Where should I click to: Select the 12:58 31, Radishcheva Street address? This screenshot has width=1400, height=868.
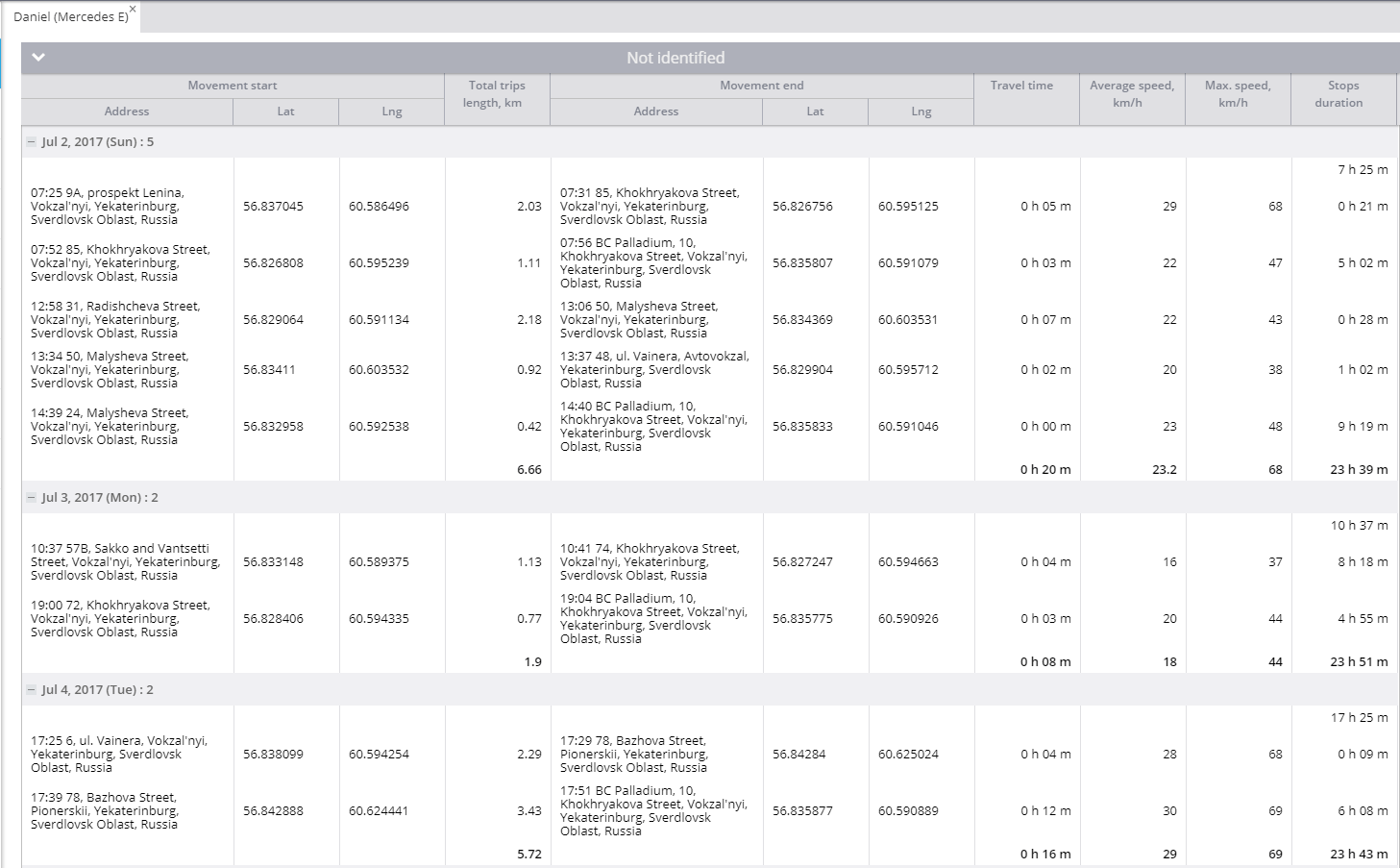click(x=115, y=320)
